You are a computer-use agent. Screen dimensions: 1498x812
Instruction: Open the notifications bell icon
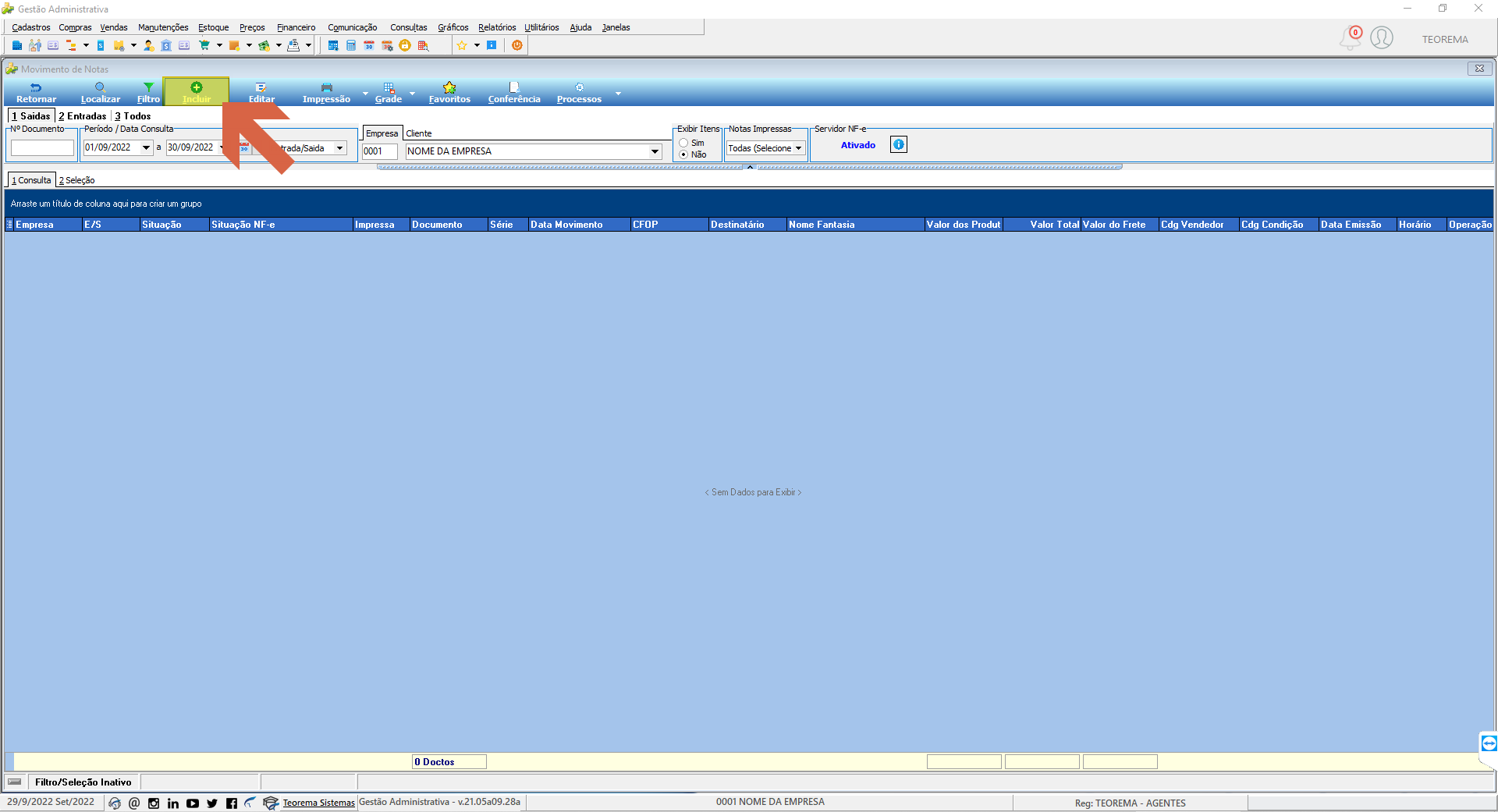[x=1351, y=37]
